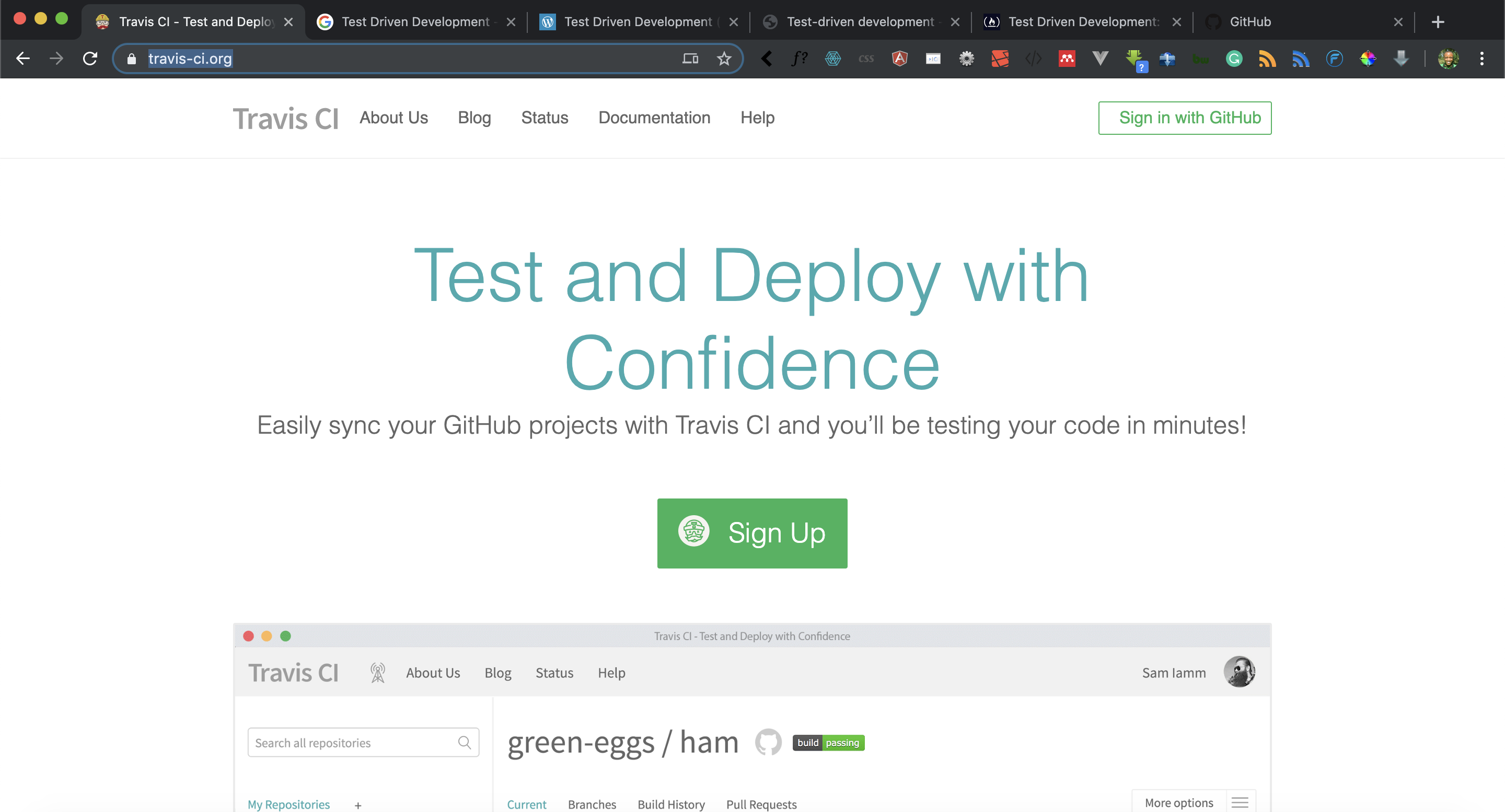Switch to the 'Test-driven development' tab
This screenshot has height=812, width=1505.
point(861,21)
